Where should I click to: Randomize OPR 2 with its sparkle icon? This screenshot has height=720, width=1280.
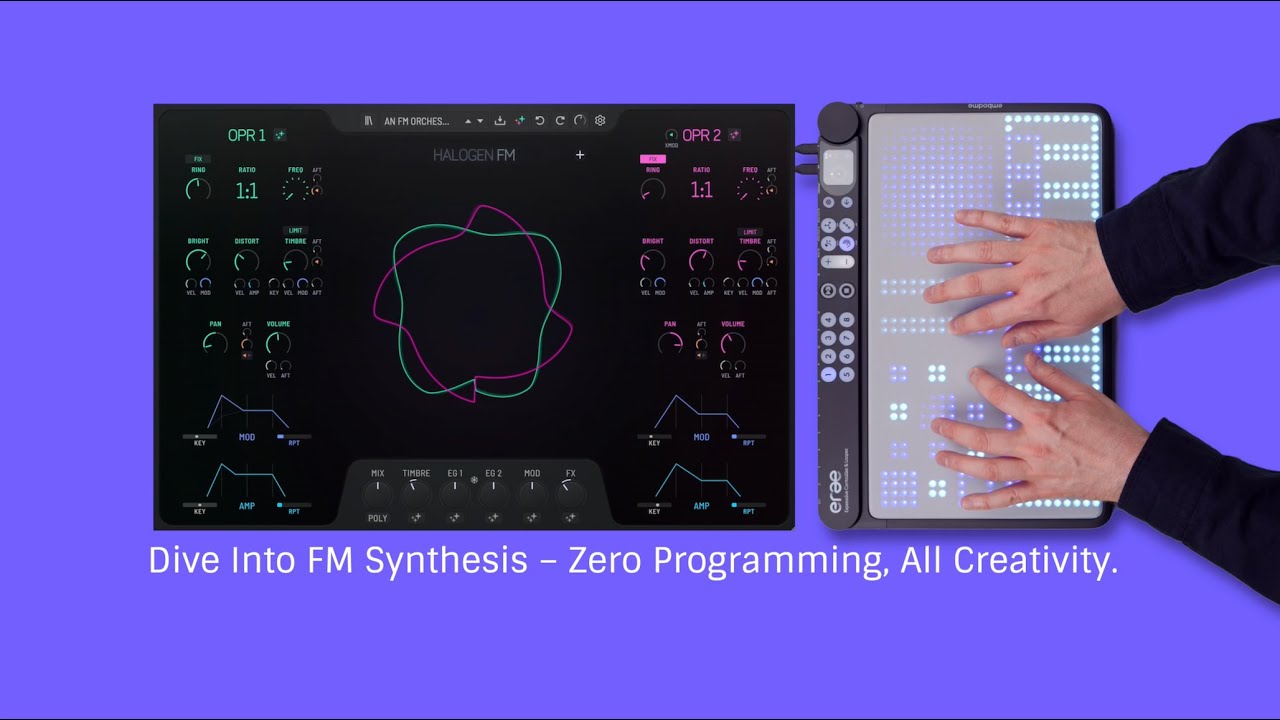(735, 135)
